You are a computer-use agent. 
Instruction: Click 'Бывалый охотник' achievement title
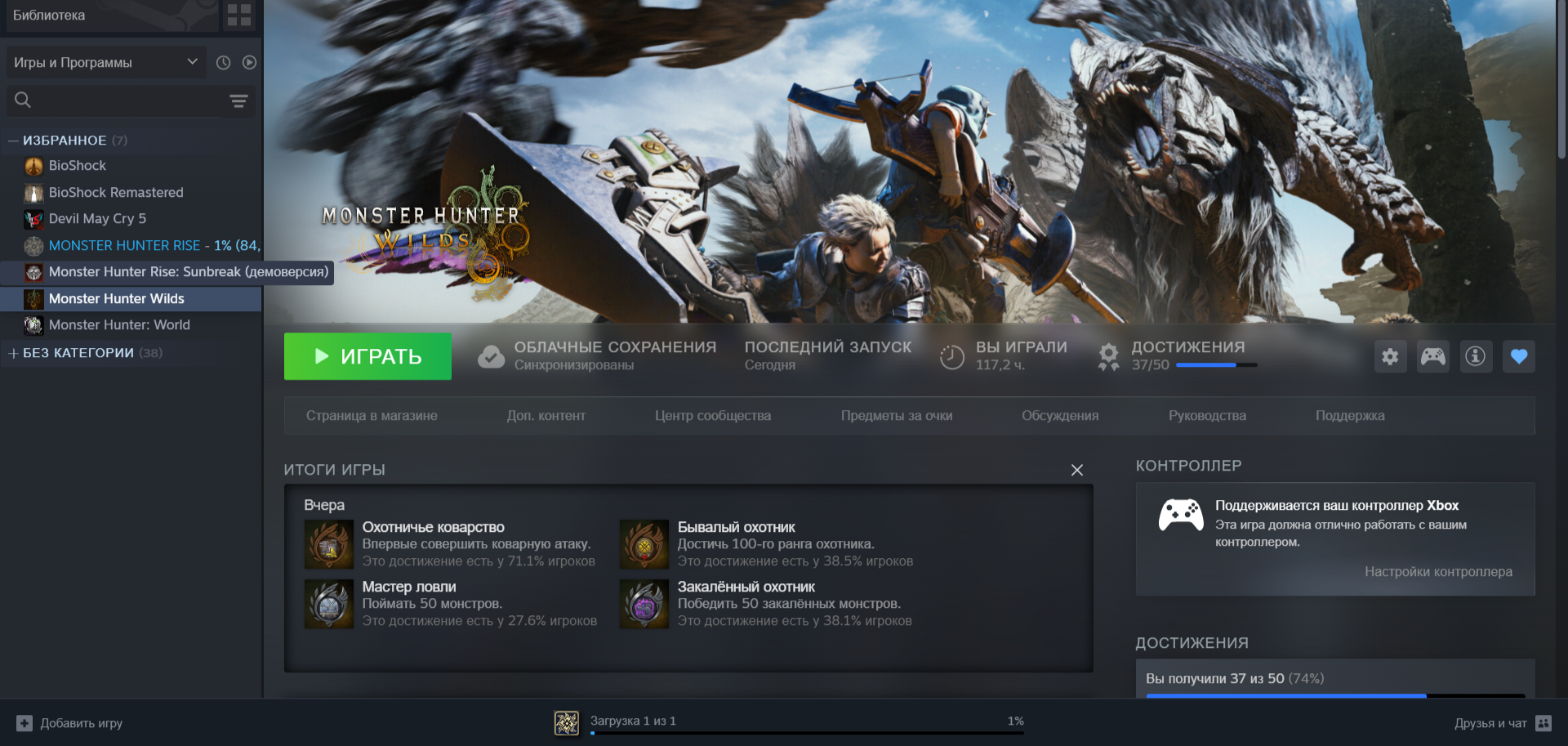[737, 527]
